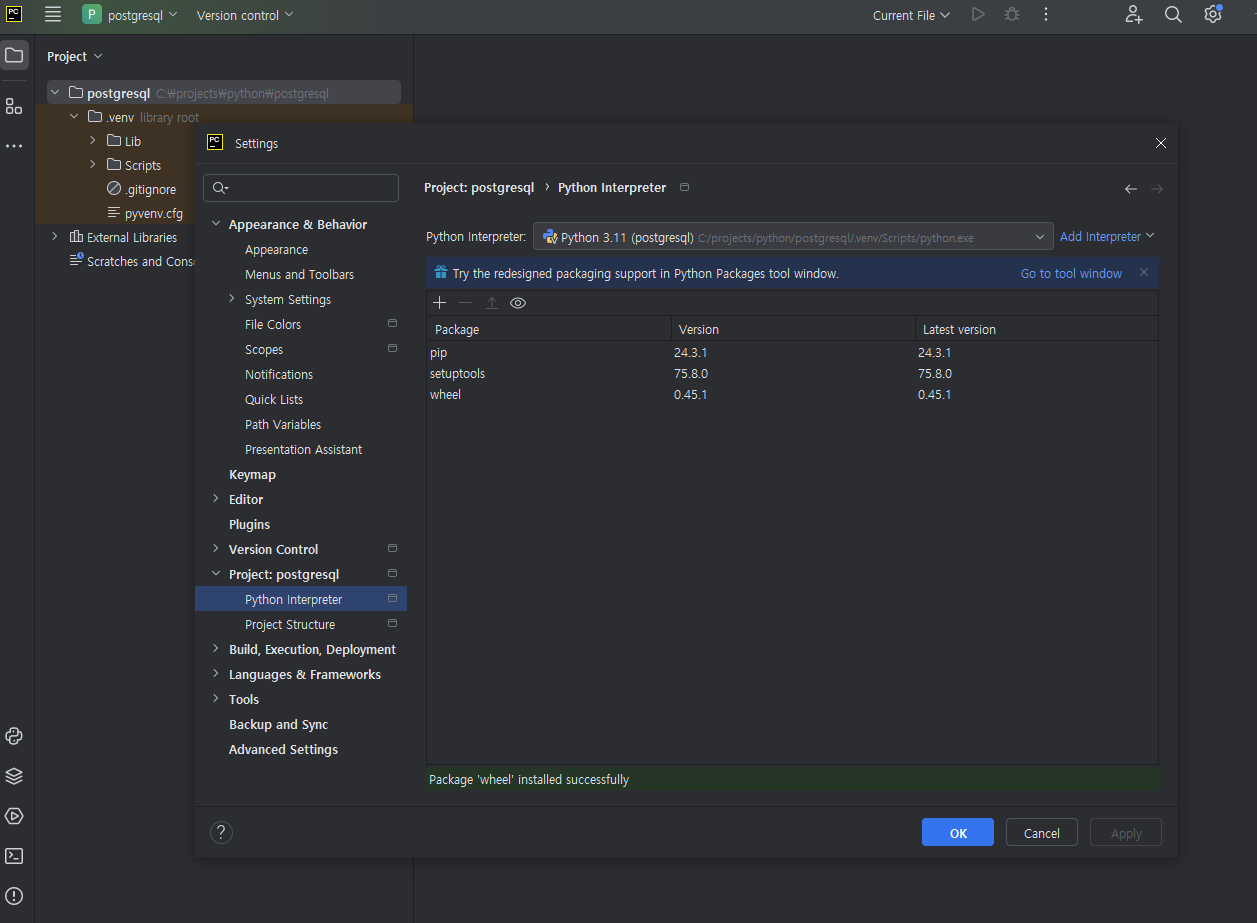Open the Code With Me add-user icon

1133,14
